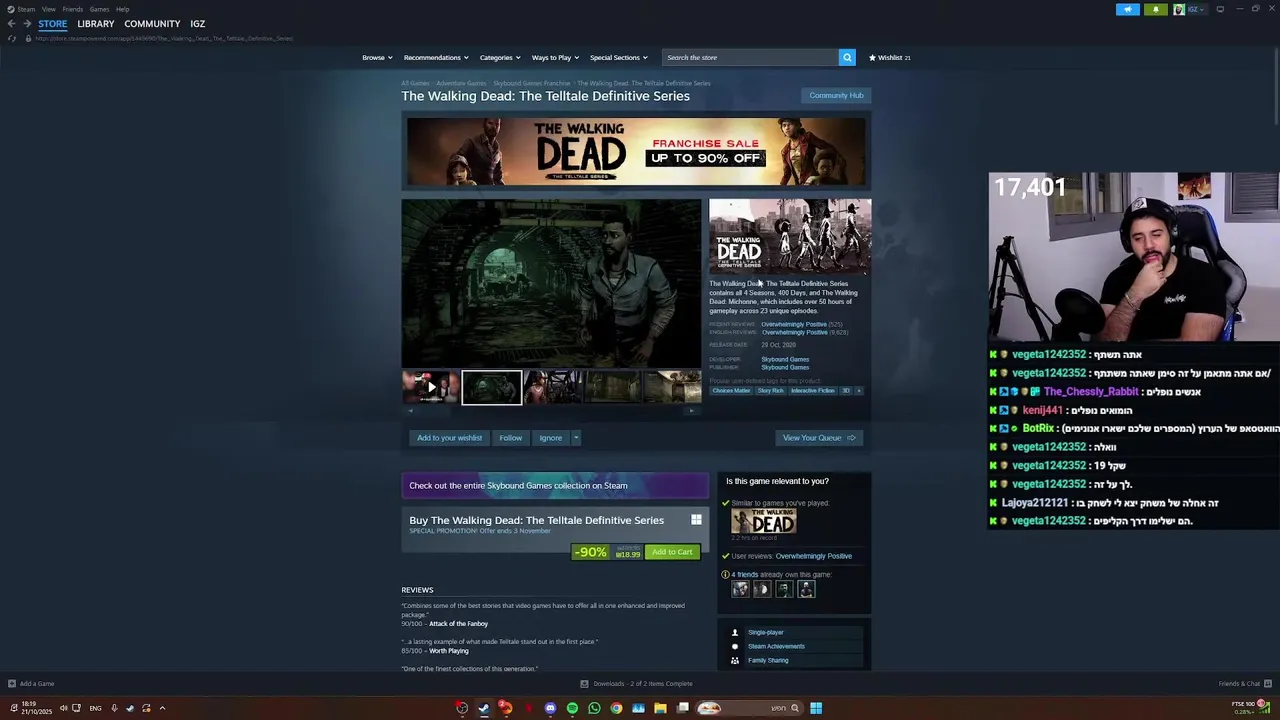
Task: Open Steam from the Windows taskbar
Action: [484, 708]
